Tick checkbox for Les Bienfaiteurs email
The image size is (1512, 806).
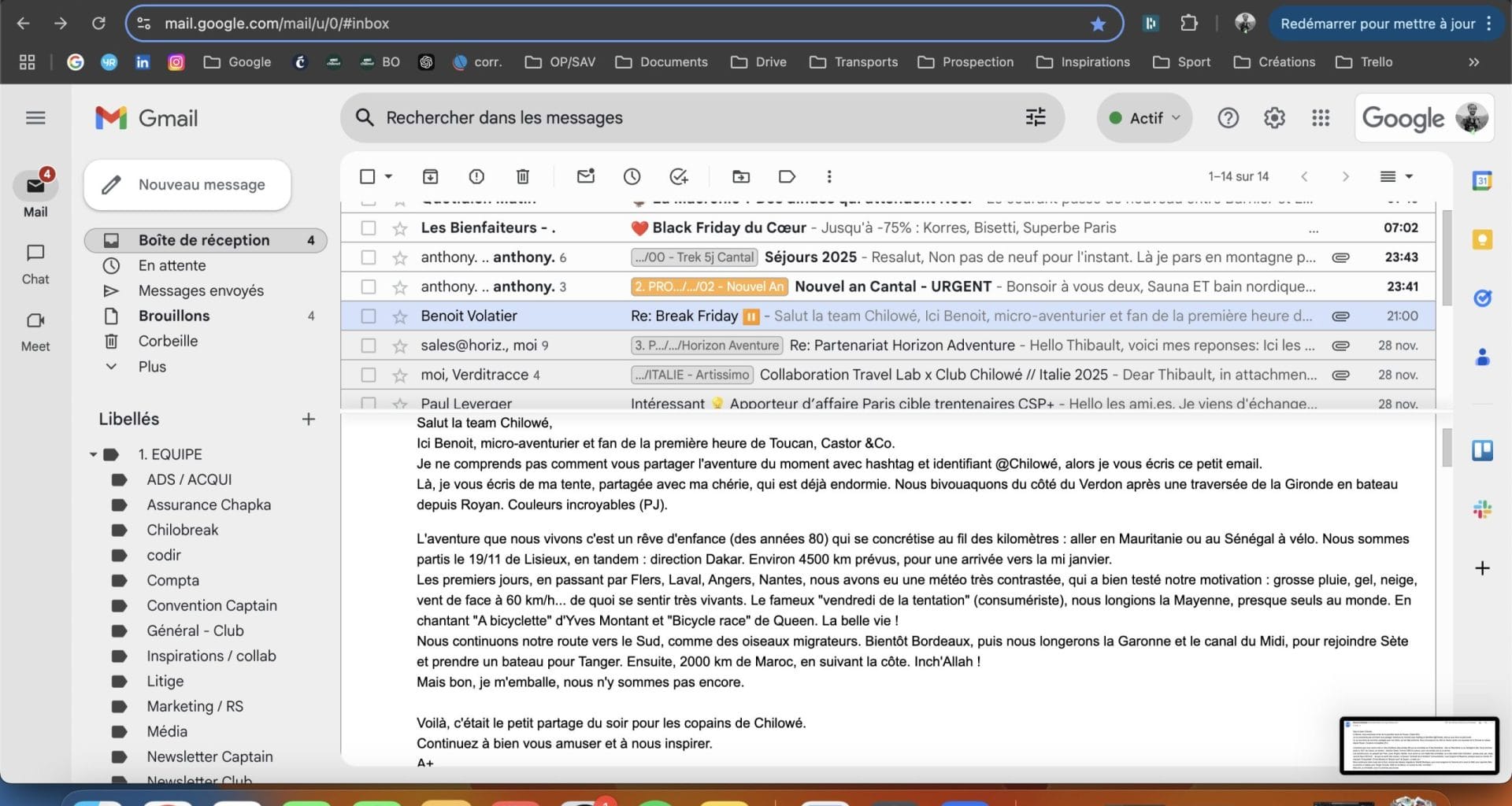tap(368, 228)
